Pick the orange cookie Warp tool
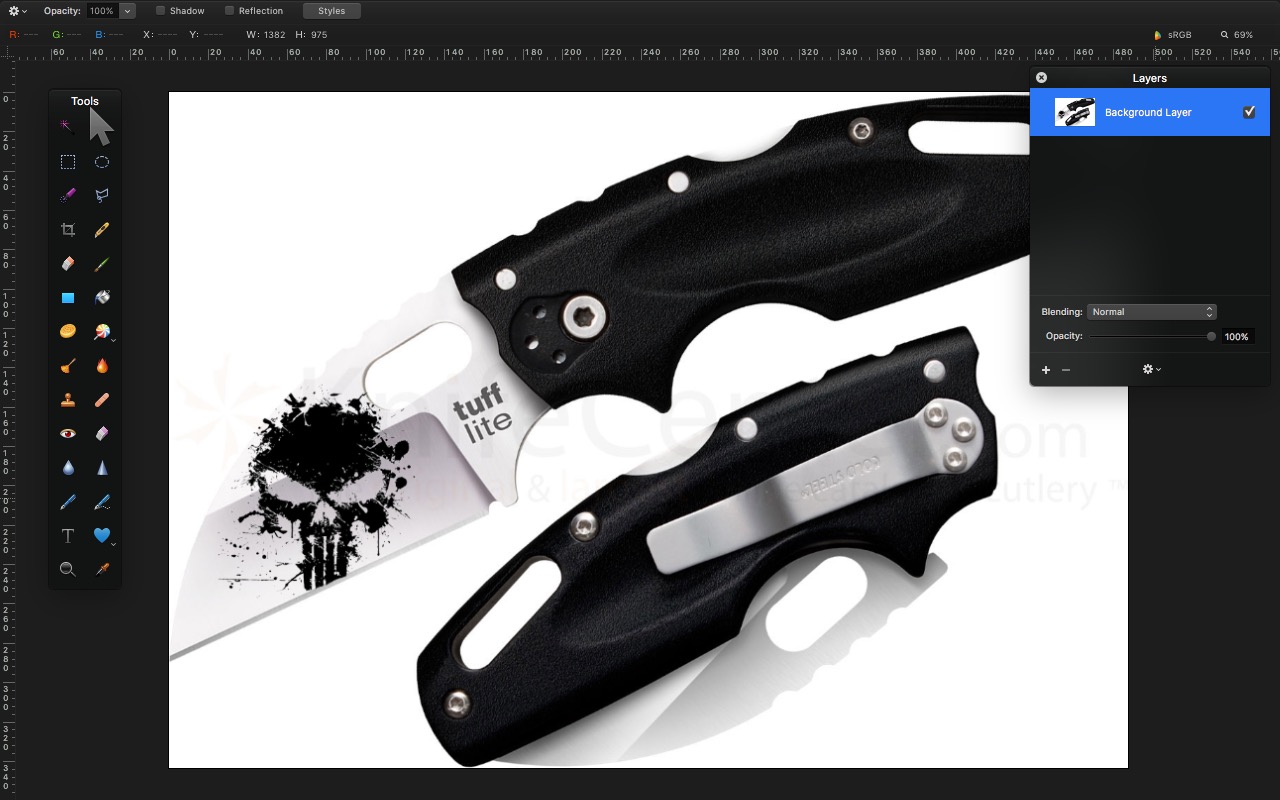This screenshot has height=800, width=1280. pyautogui.click(x=68, y=331)
